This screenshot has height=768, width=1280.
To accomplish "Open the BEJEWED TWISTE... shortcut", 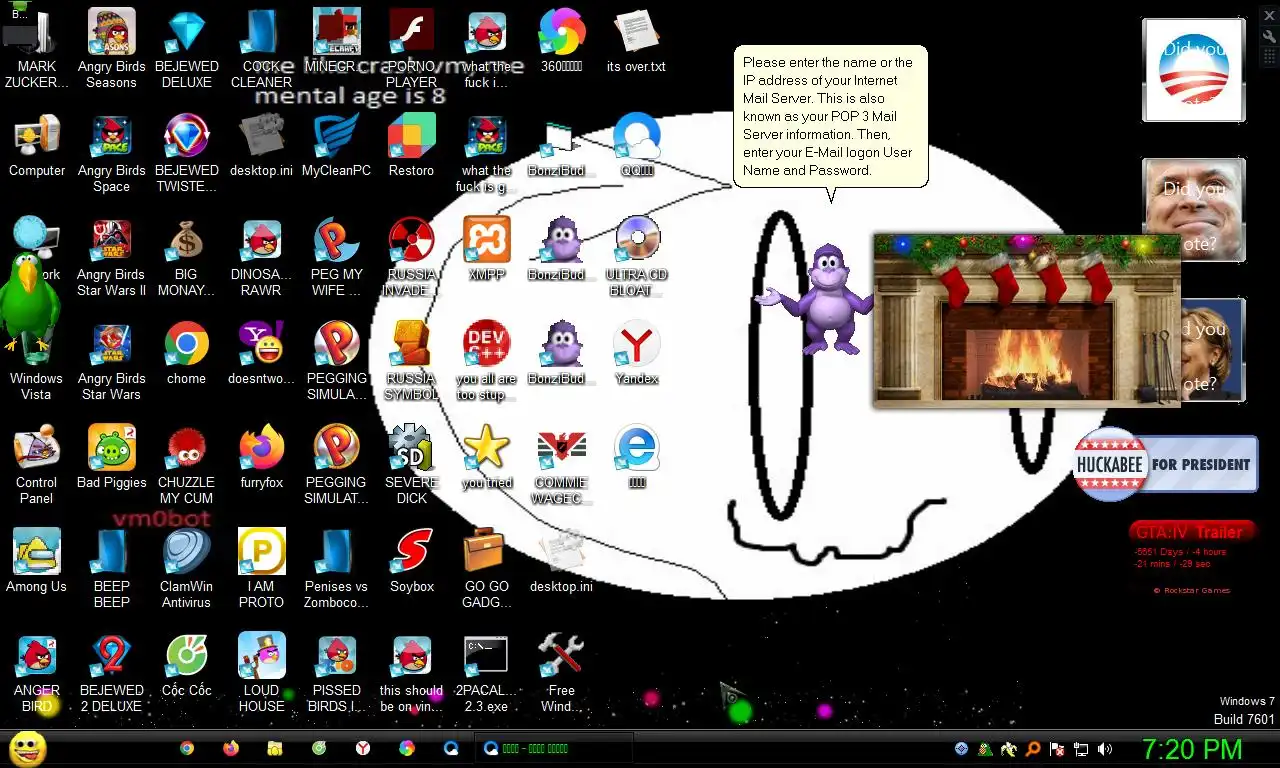I will click(187, 152).
